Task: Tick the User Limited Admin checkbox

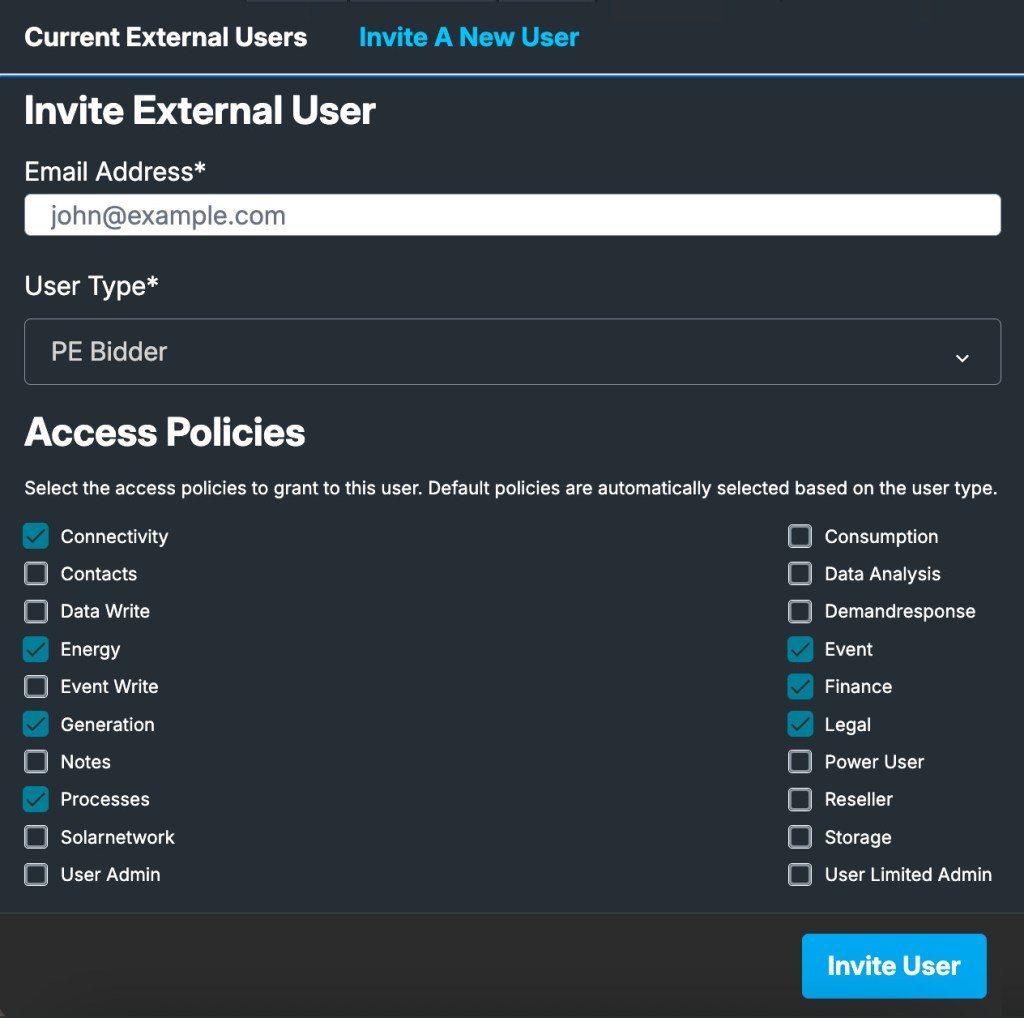Action: point(800,875)
